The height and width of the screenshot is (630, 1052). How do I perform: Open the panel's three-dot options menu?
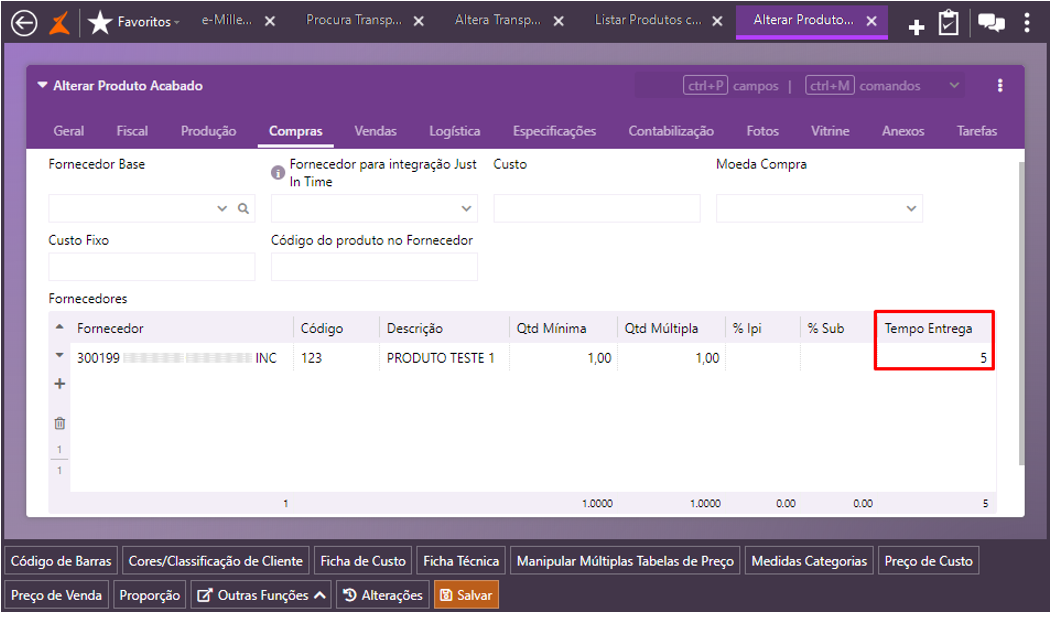click(1000, 86)
